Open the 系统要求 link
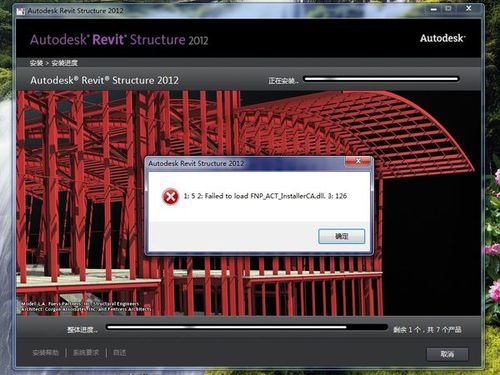Screen dimensions: 500x375 (x=86, y=353)
